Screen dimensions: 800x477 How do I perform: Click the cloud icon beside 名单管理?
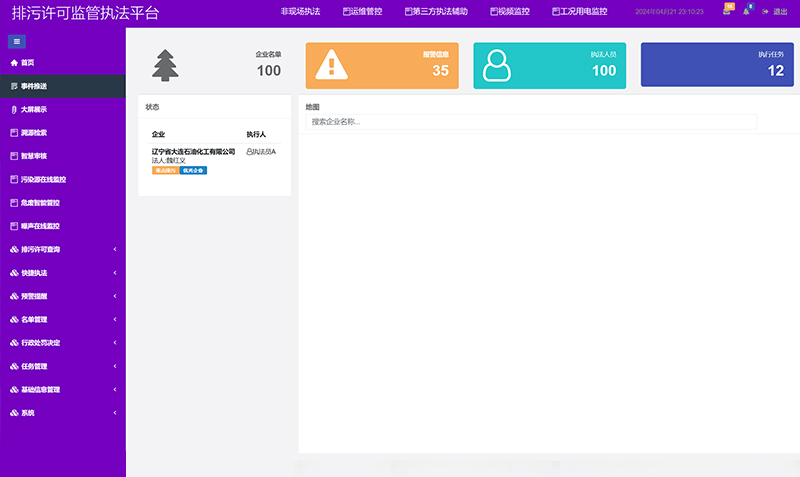14,320
